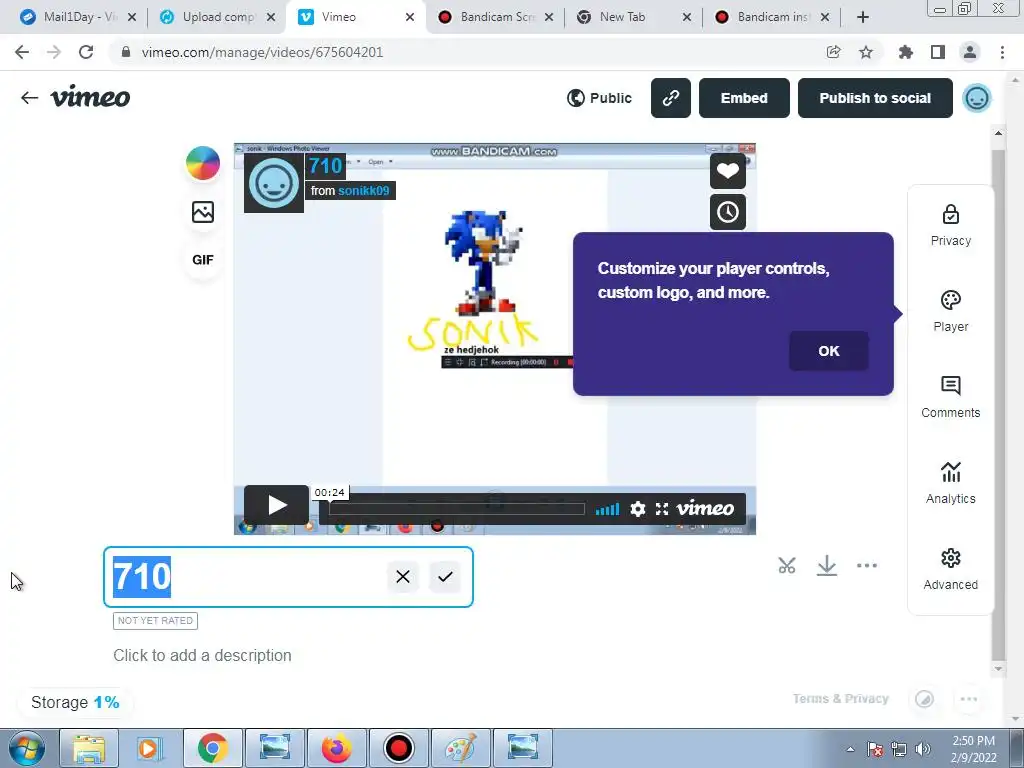1024x768 pixels.
Task: Switch to New Tab tab
Action: (x=635, y=17)
